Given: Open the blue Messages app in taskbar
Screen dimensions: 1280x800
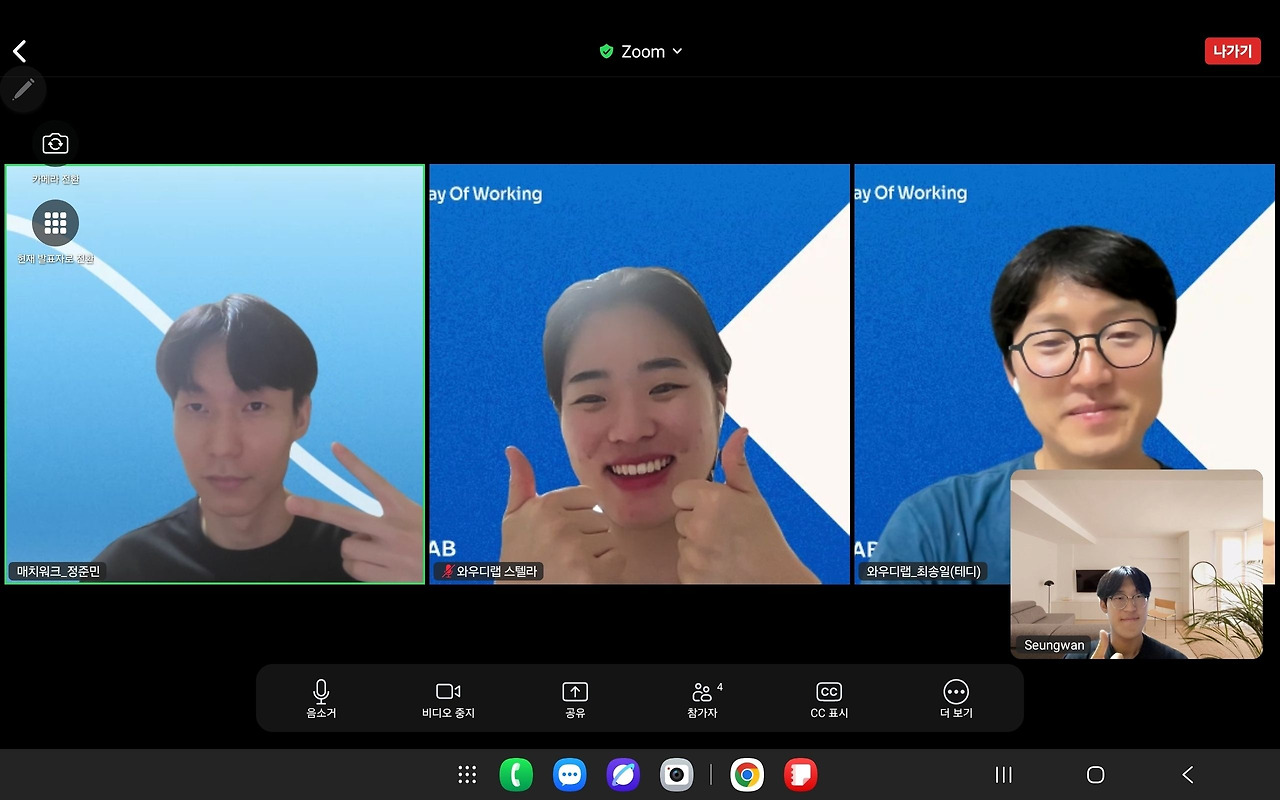Looking at the screenshot, I should tap(570, 775).
